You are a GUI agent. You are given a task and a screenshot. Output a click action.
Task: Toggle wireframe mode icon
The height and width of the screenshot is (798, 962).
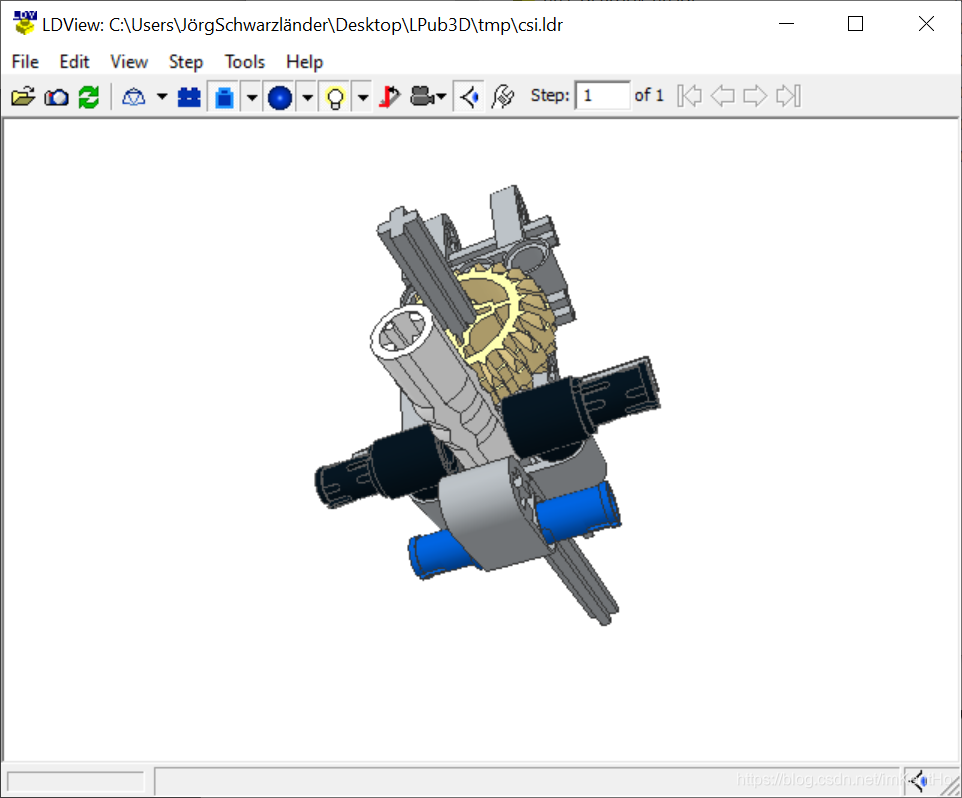tap(134, 97)
